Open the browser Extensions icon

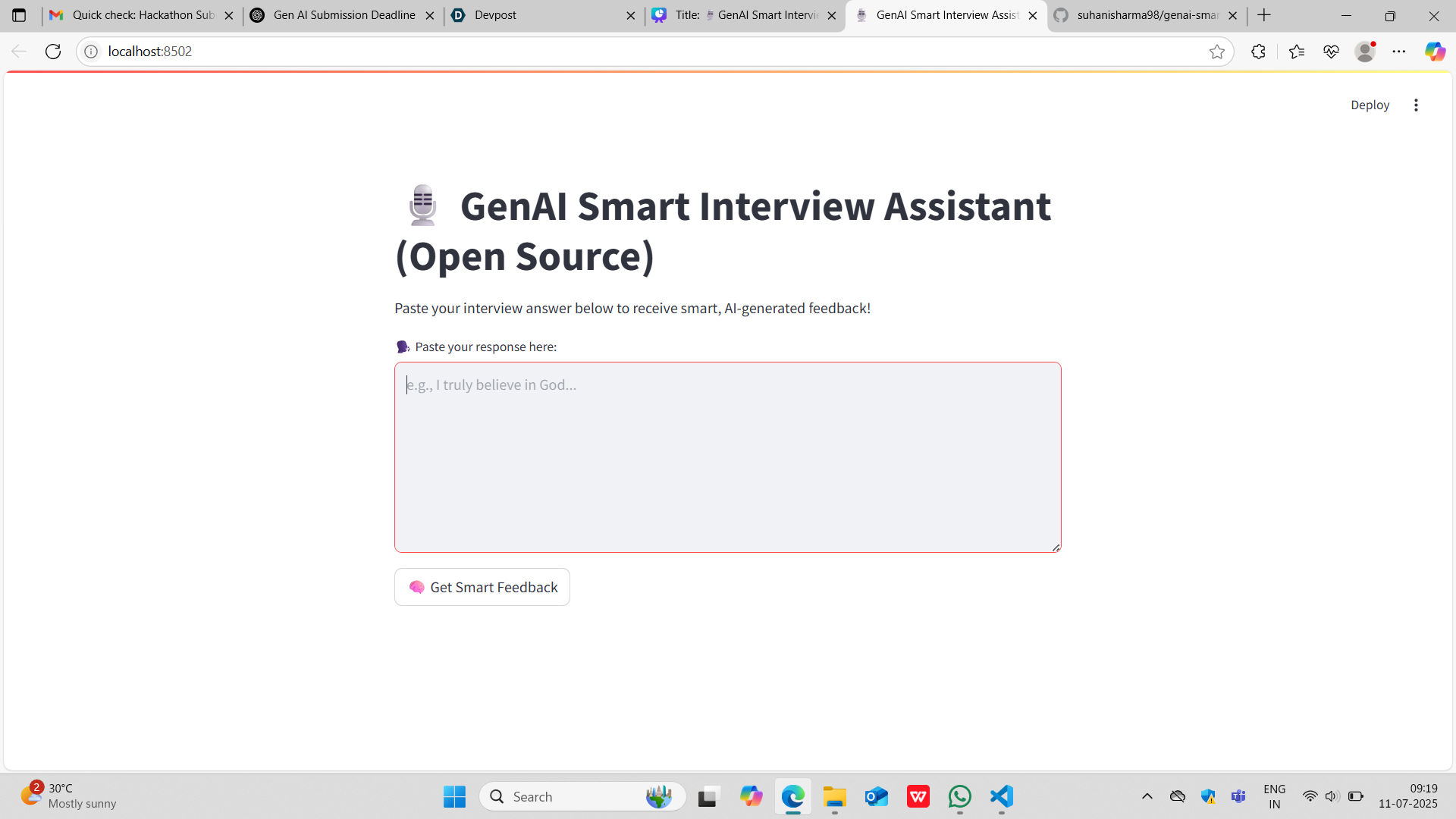tap(1259, 52)
